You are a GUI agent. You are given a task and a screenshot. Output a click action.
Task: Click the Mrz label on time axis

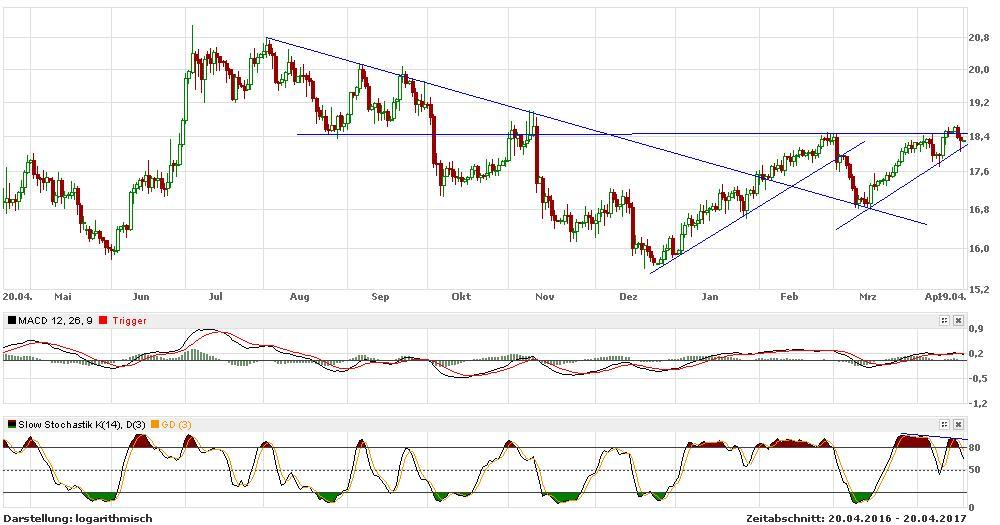pos(867,296)
